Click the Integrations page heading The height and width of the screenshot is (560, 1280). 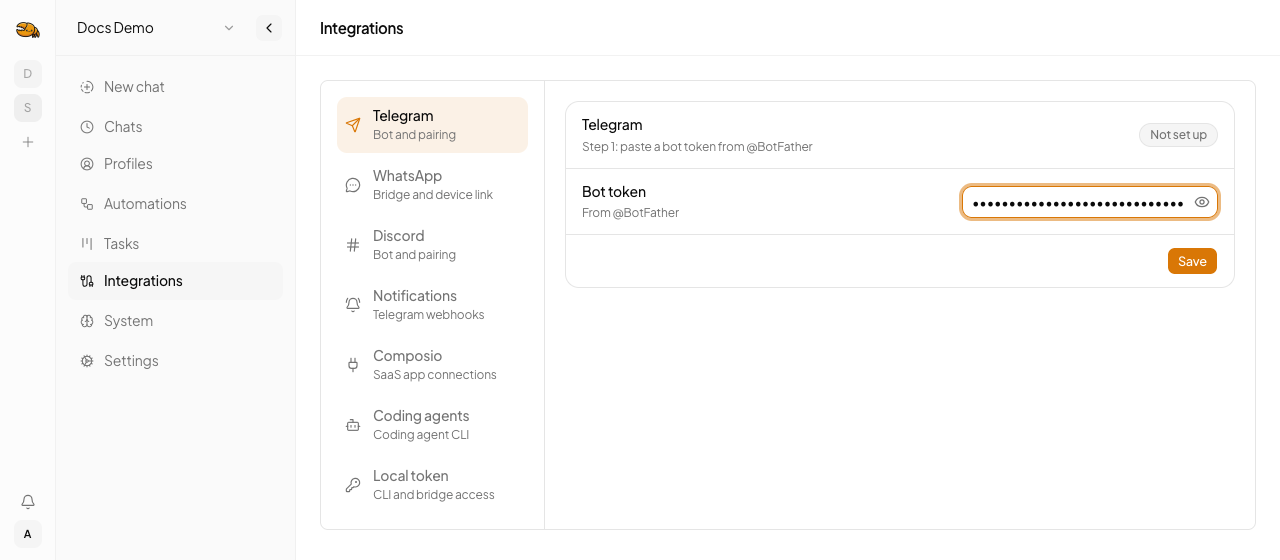(362, 28)
